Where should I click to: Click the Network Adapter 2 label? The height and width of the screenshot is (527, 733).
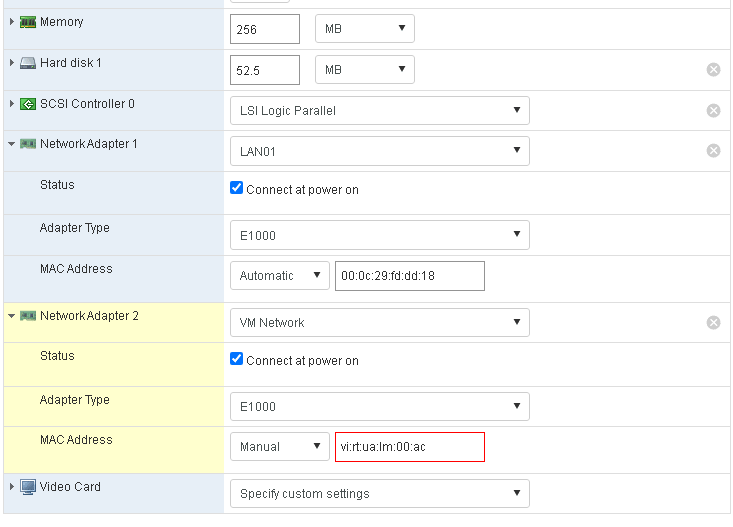tap(89, 316)
